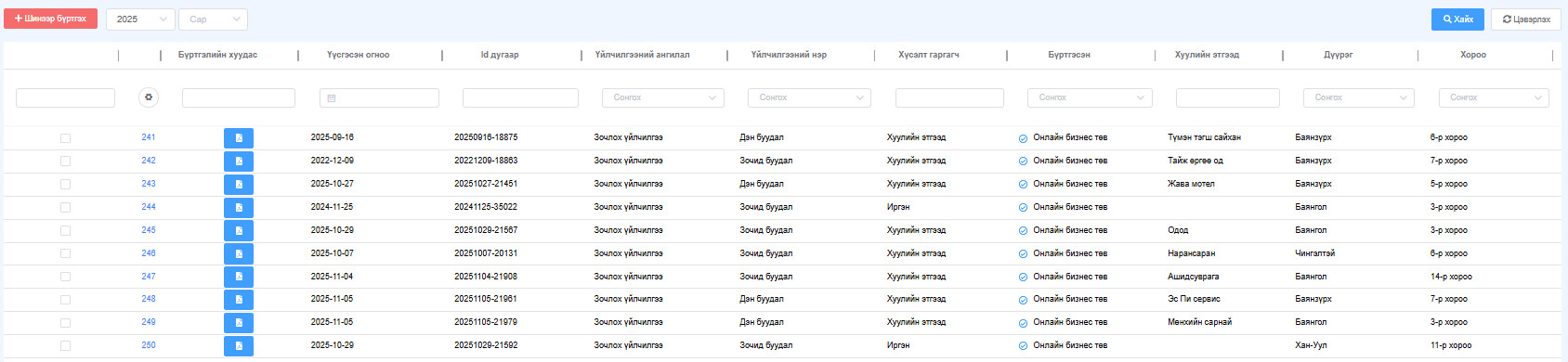Open document icon for row 247
The height and width of the screenshot is (362, 1568).
[x=239, y=277]
